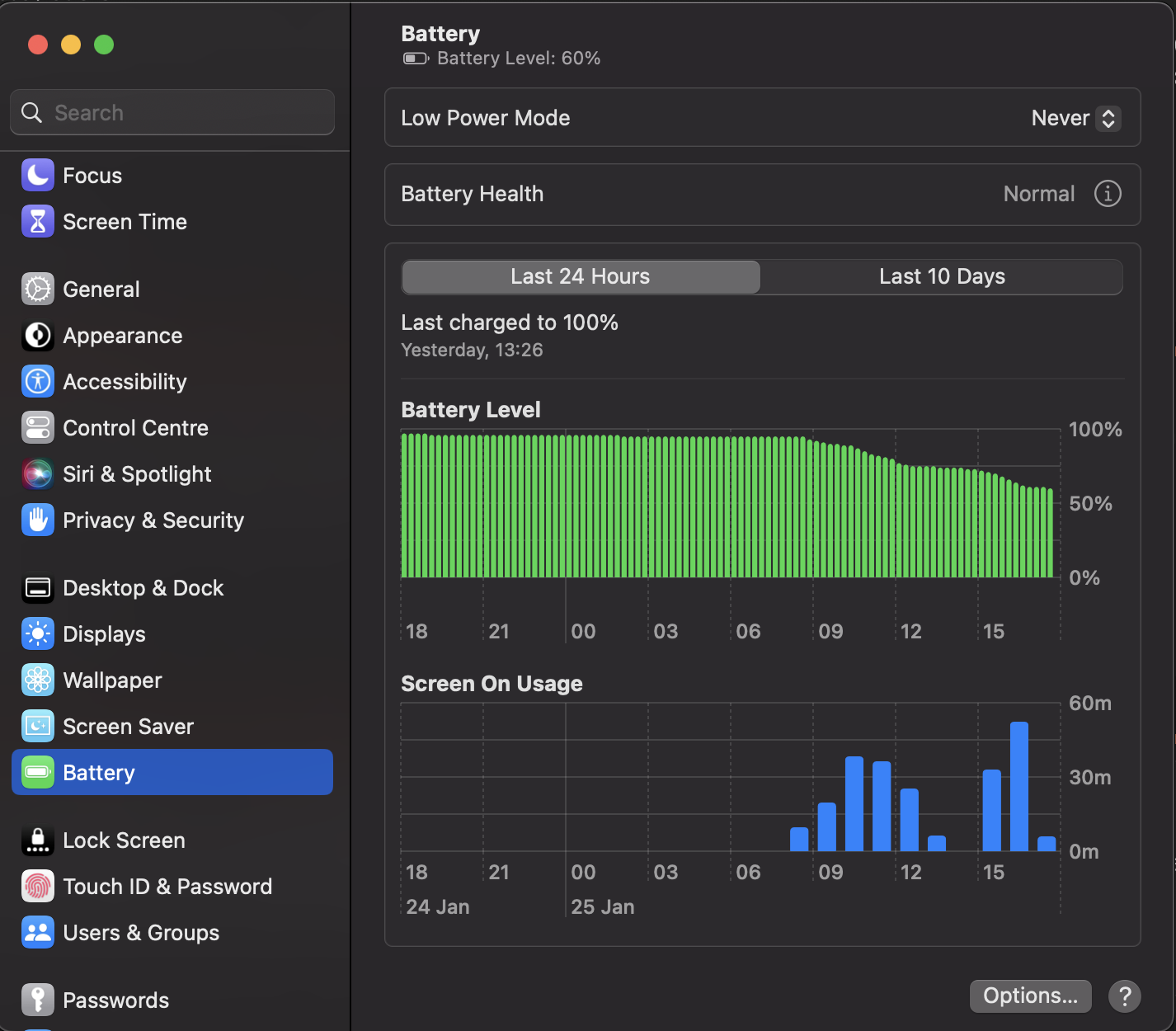Image resolution: width=1176 pixels, height=1031 pixels.
Task: Click the Battery Health info icon
Action: pyautogui.click(x=1108, y=194)
